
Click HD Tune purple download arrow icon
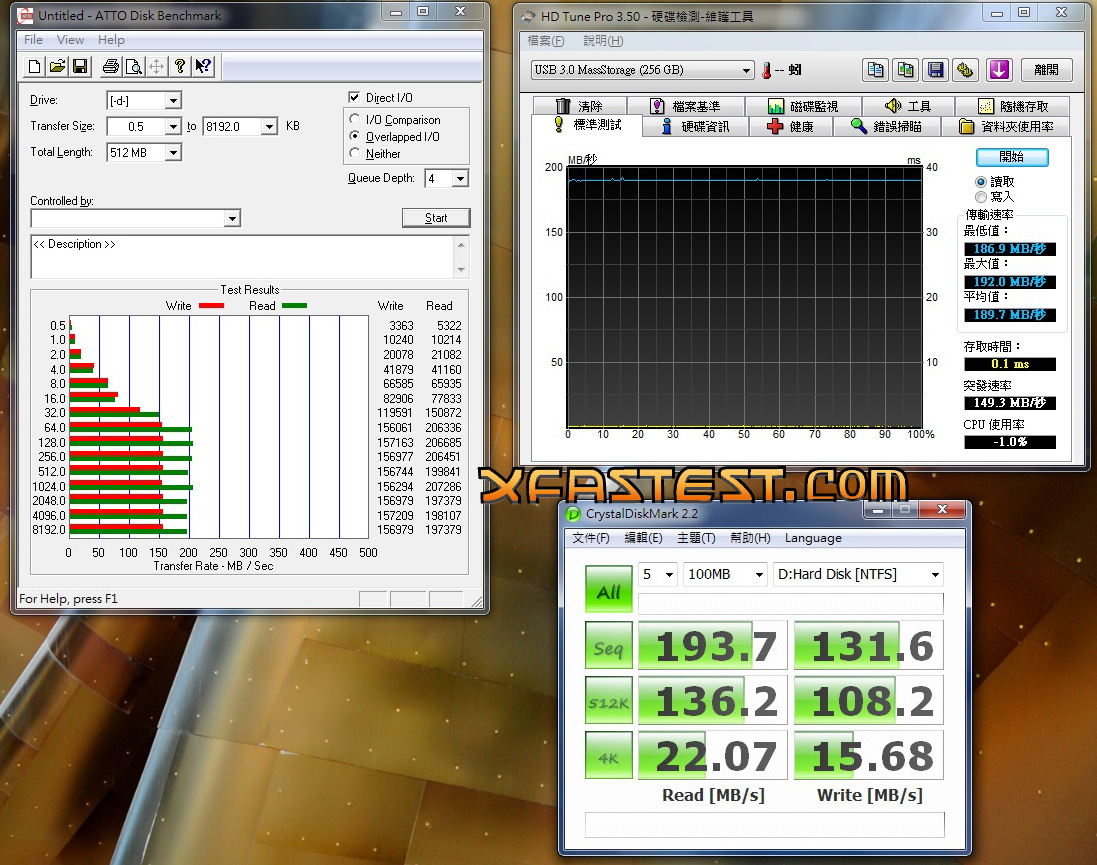(x=999, y=69)
